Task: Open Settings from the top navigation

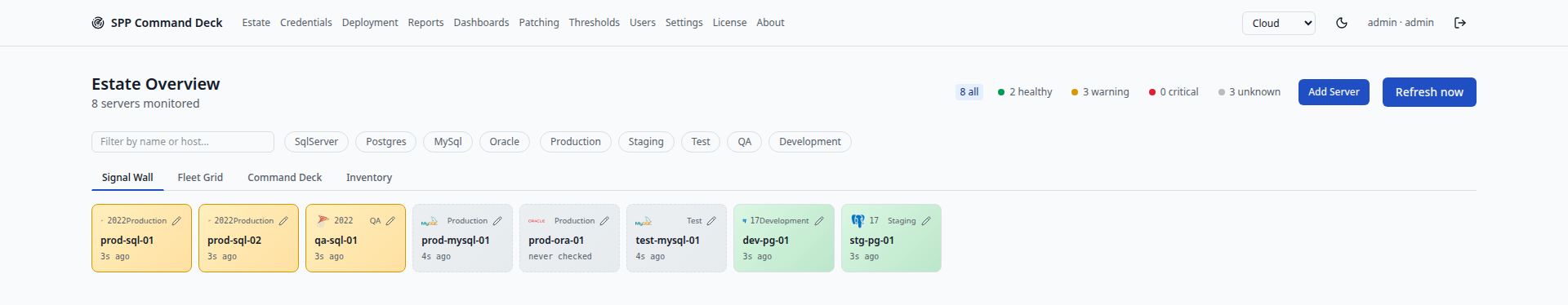Action: click(x=684, y=23)
